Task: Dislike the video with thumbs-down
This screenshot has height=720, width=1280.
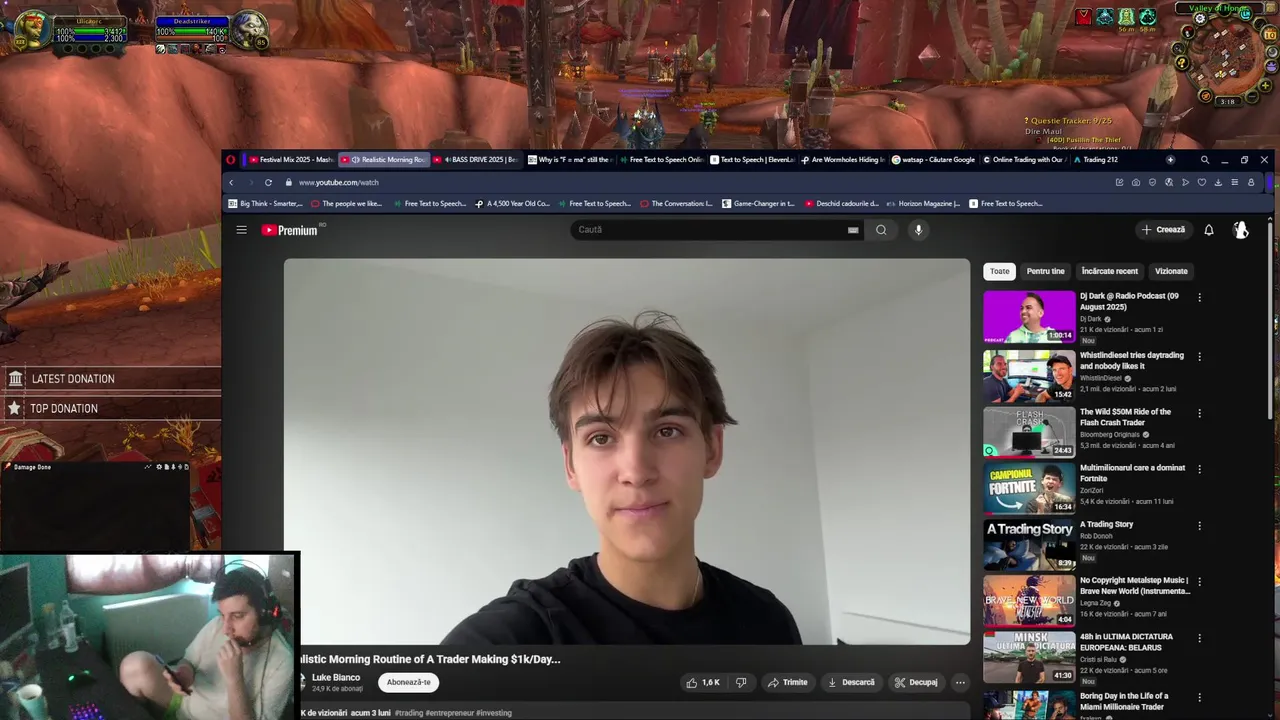Action: coord(741,682)
